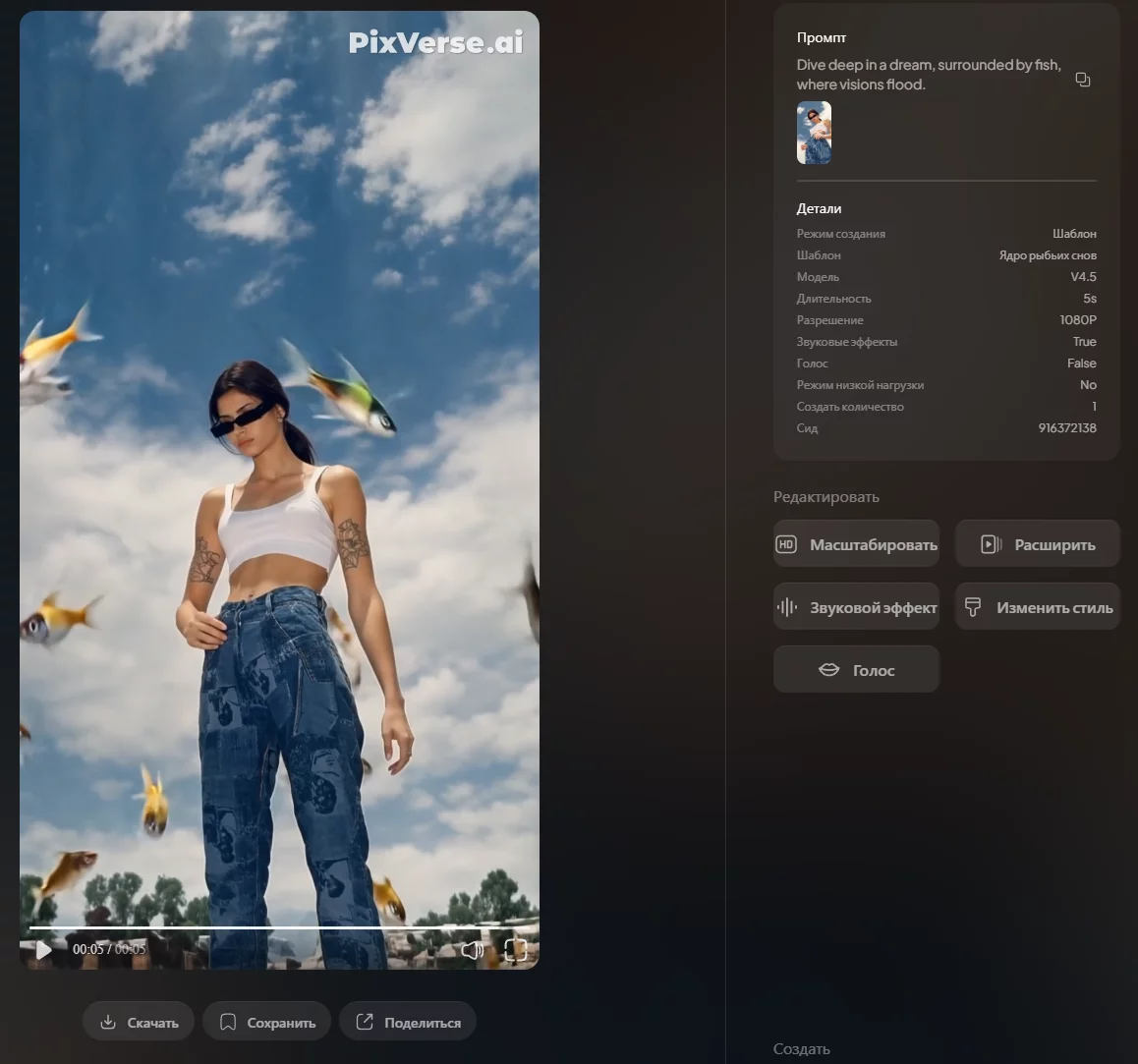The image size is (1138, 1064).
Task: Enter fullscreen mode on the video player
Action: [x=515, y=950]
